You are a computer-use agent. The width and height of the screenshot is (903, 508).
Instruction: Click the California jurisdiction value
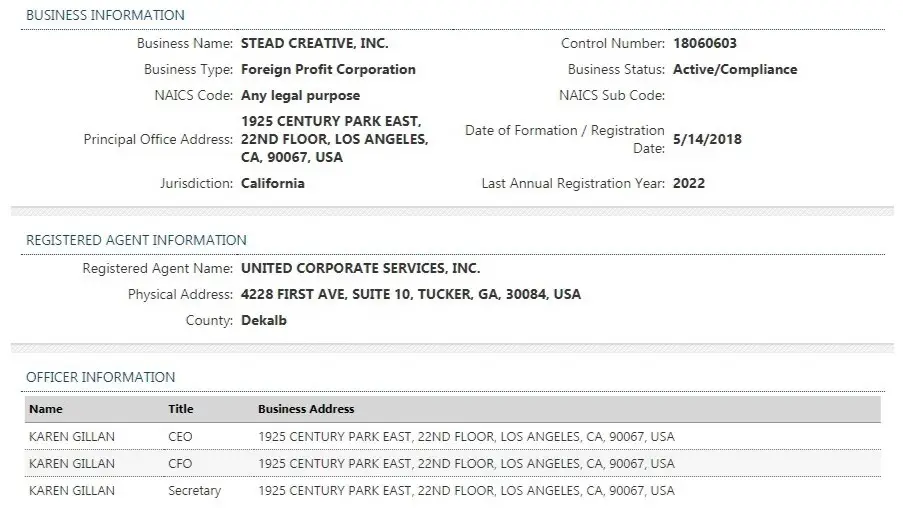pos(273,183)
